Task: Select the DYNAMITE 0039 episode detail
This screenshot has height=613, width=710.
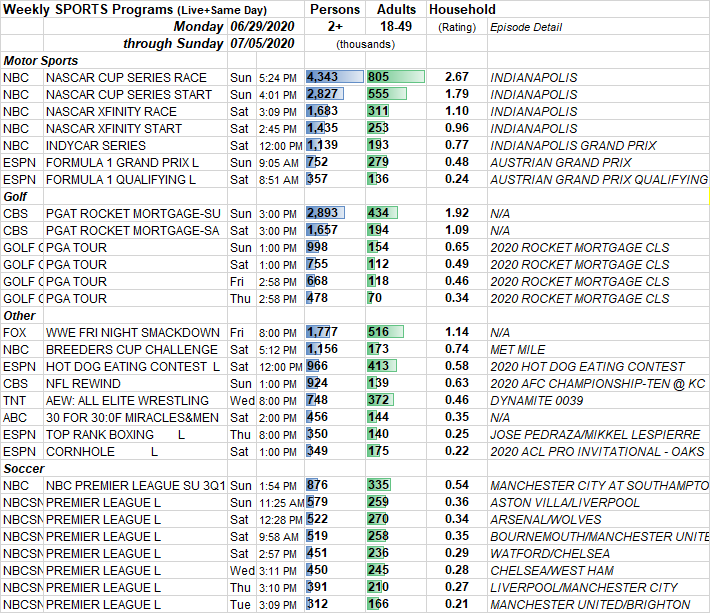Action: coord(537,401)
